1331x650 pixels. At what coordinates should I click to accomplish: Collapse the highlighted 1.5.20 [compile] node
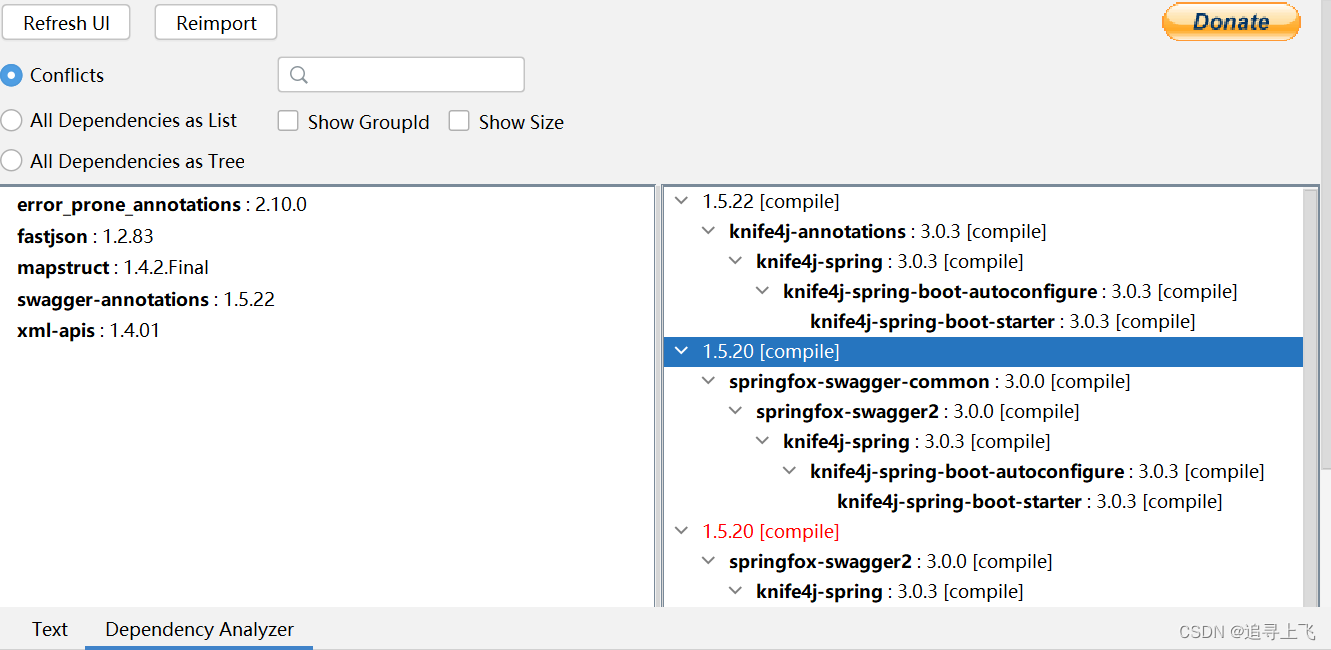click(x=682, y=351)
